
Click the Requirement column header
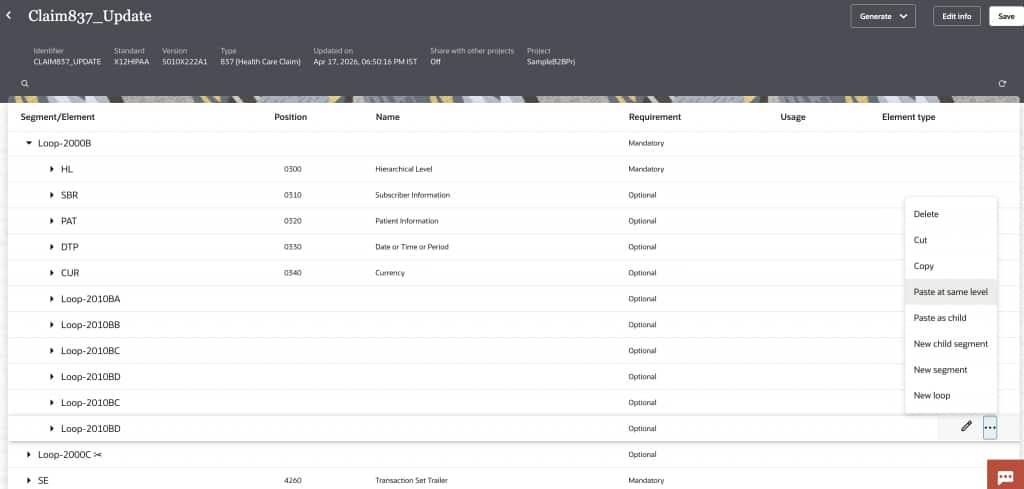(654, 117)
